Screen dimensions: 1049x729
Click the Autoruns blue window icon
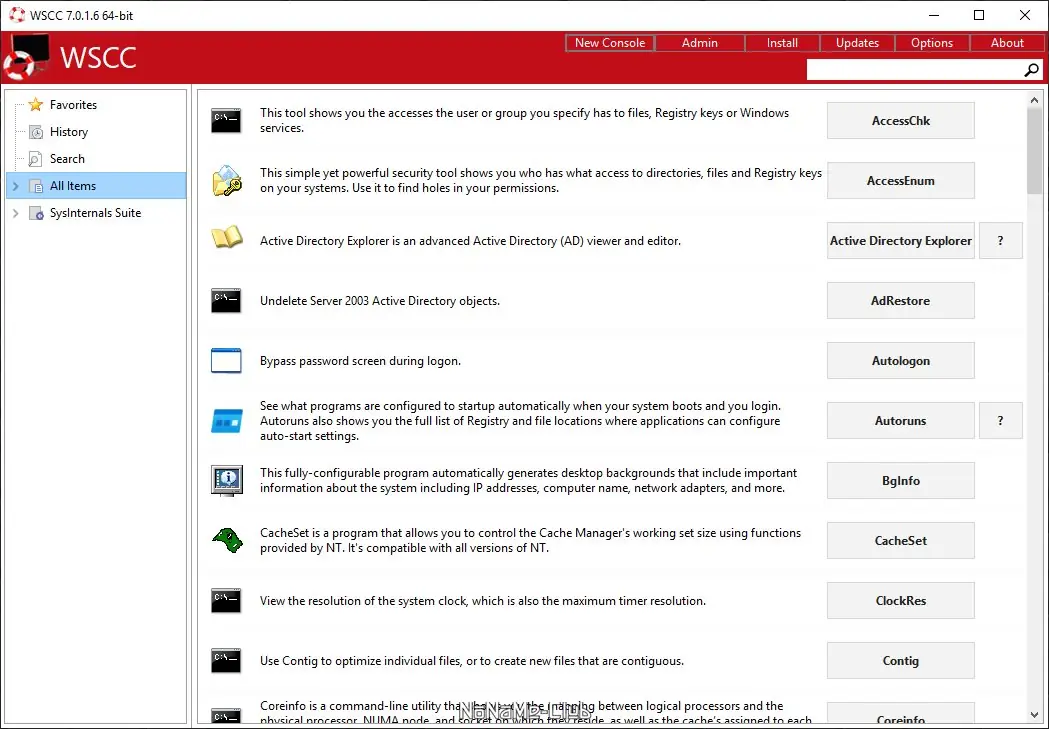pos(226,421)
